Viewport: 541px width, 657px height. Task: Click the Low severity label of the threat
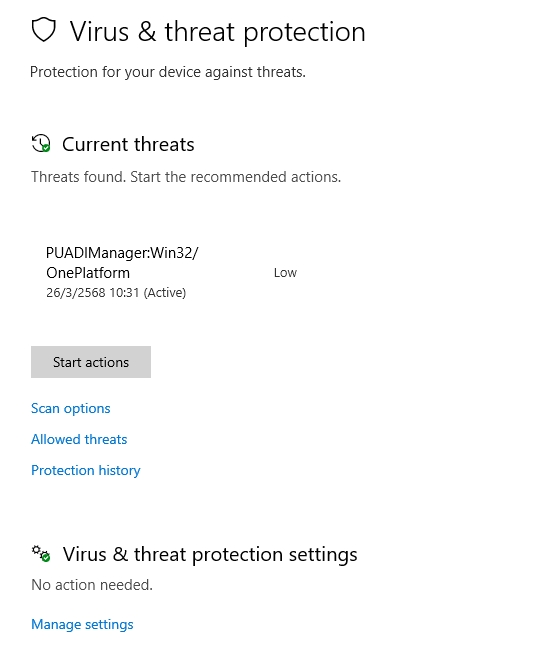pos(285,273)
